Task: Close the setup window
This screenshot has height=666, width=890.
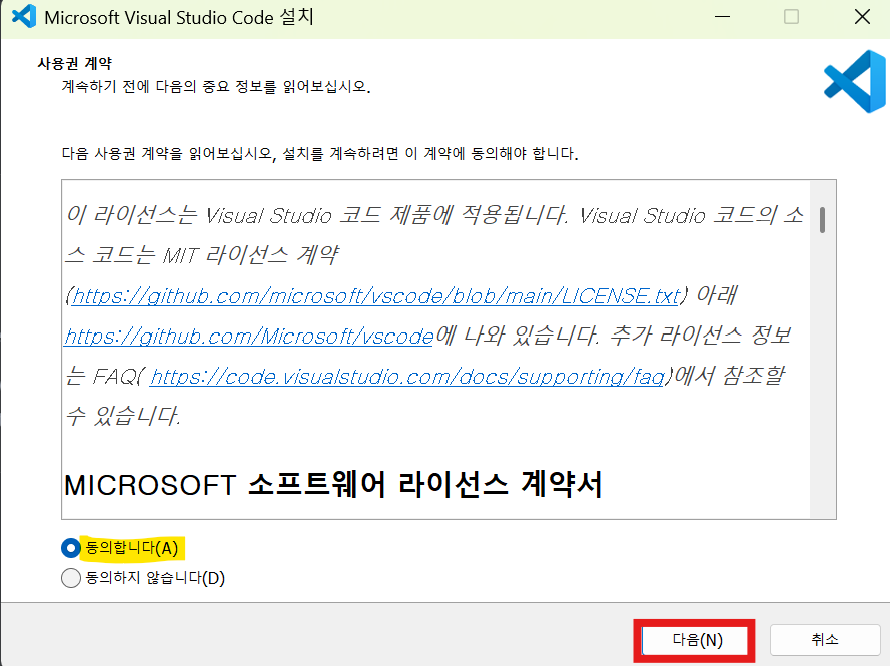Action: [862, 17]
